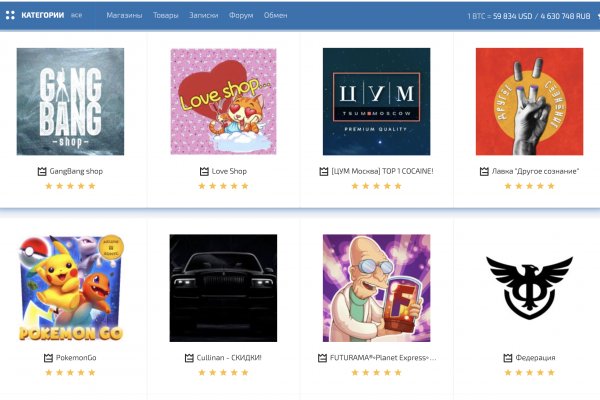Click the BTC to USD exchange rate
This screenshot has width=600, height=400.
(500, 16)
